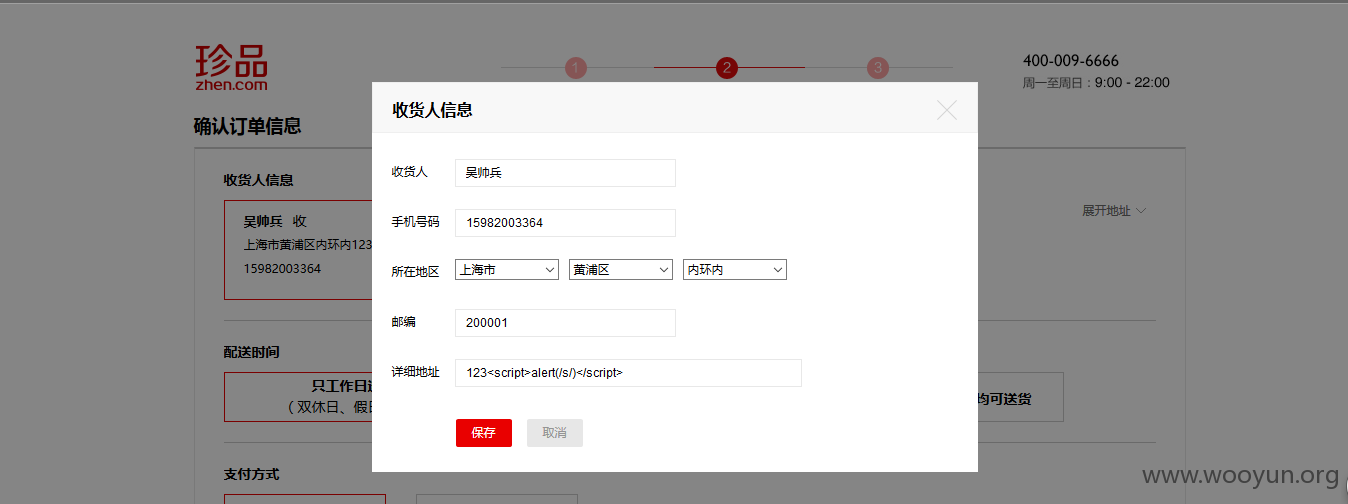
Task: Click the 确认订单信息 heading
Action: (248, 127)
